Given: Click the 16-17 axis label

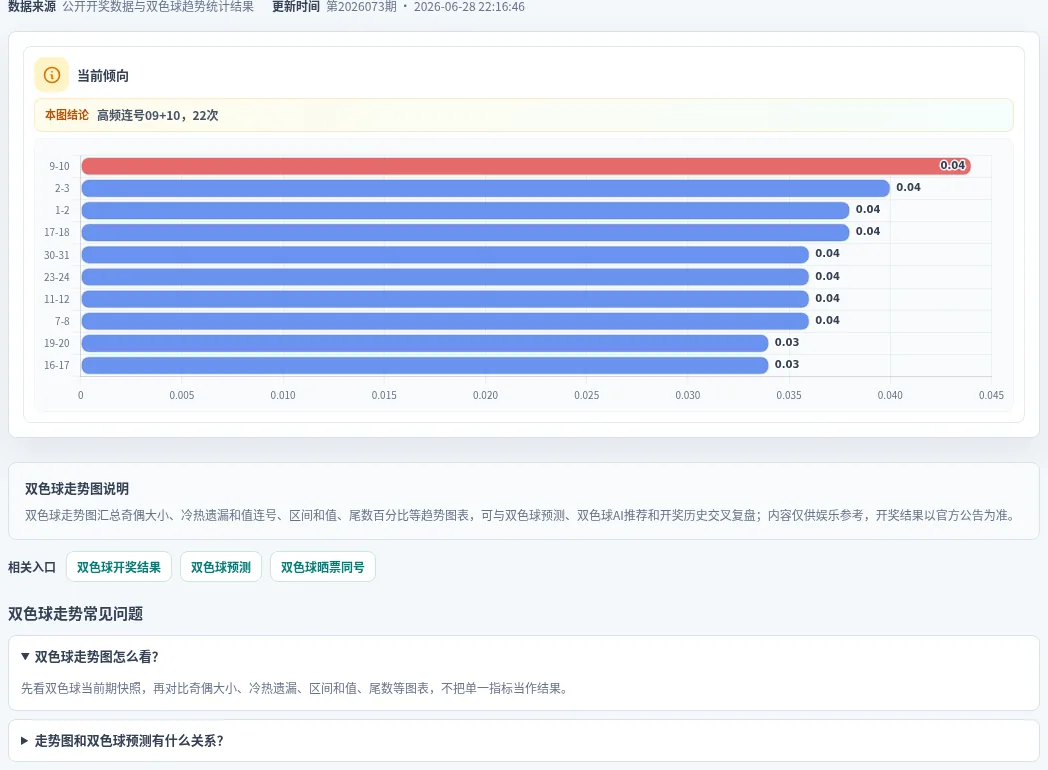Looking at the screenshot, I should pos(57,365).
